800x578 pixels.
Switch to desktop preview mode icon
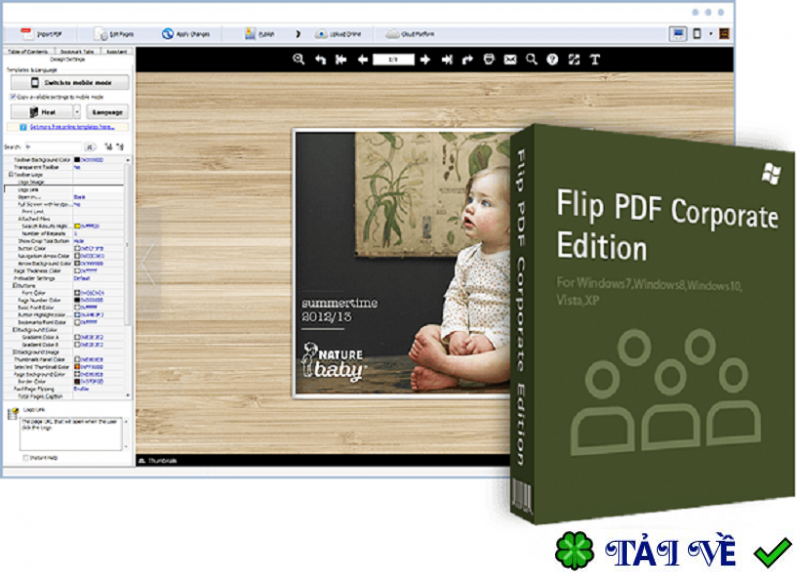click(678, 34)
